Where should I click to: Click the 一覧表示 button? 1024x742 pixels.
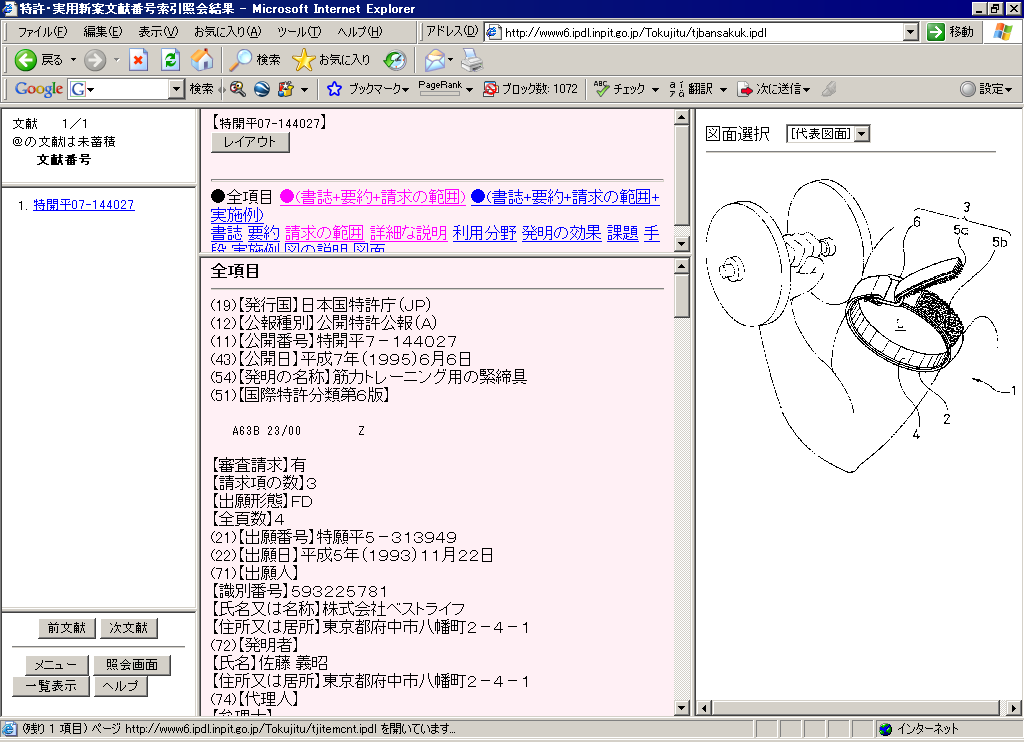51,686
